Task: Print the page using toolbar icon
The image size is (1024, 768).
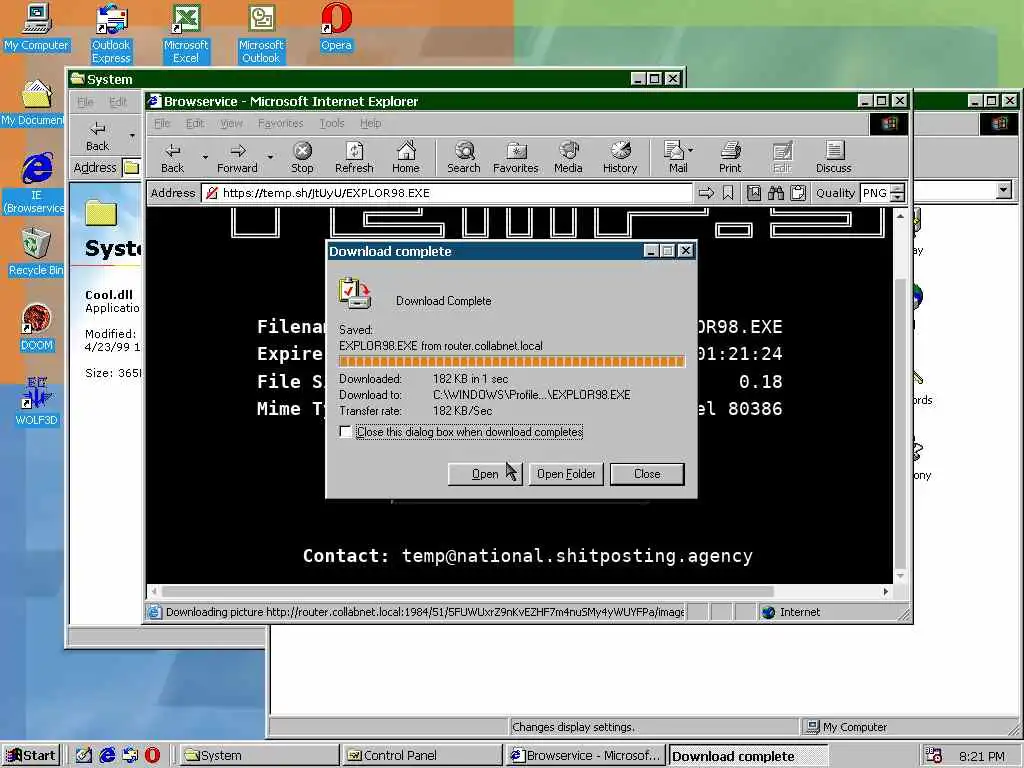Action: tap(730, 157)
